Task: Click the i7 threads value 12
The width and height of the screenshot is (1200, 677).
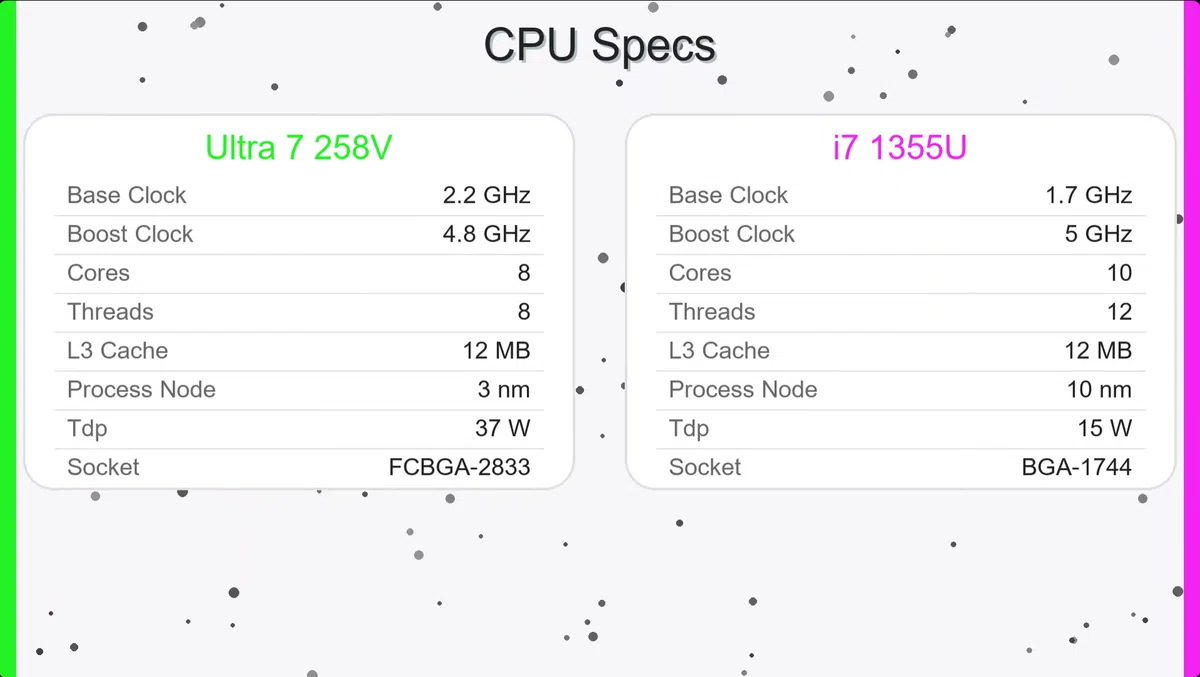Action: tap(1119, 312)
